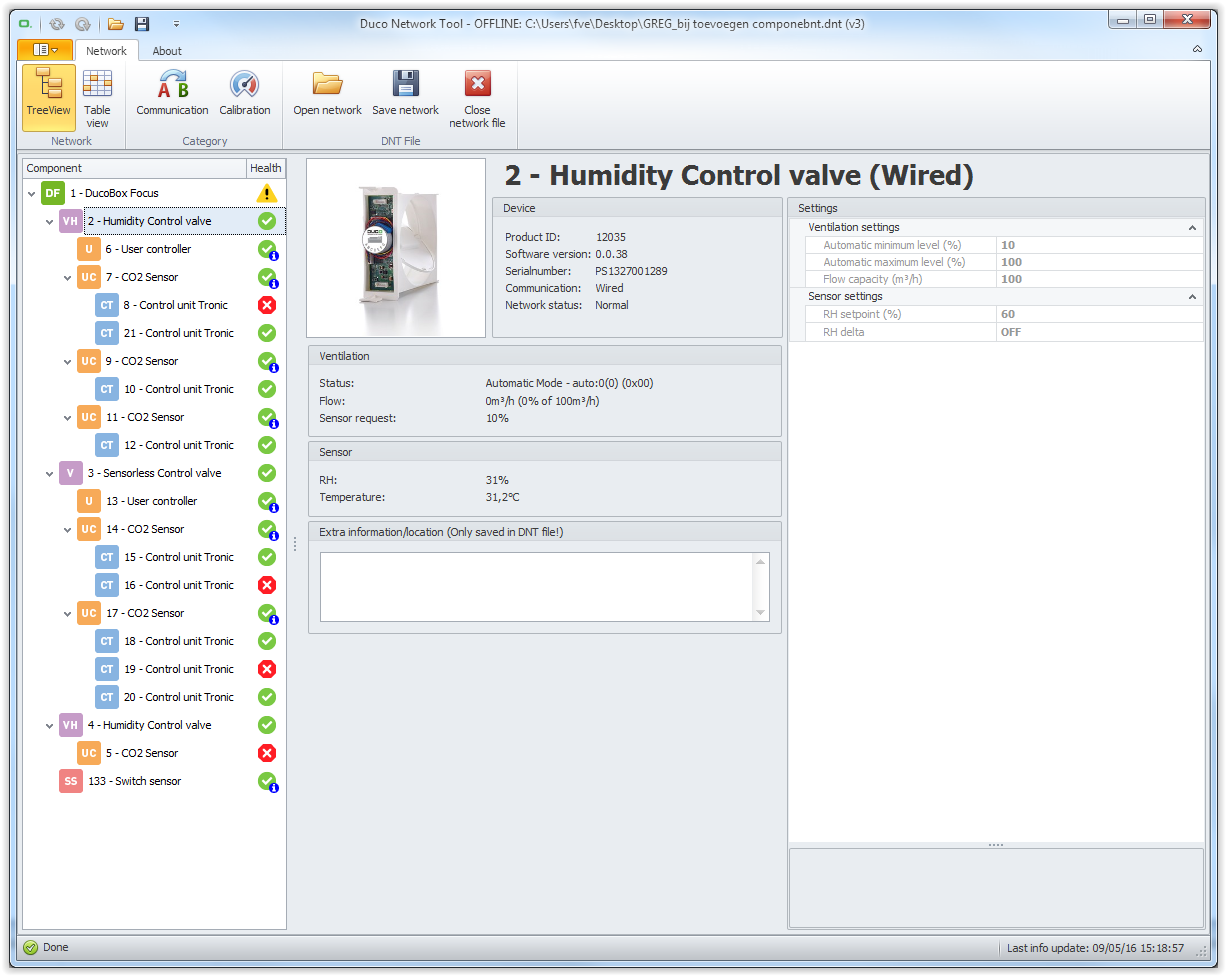
Task: Click the Flow capacity value 100
Action: click(x=1100, y=279)
